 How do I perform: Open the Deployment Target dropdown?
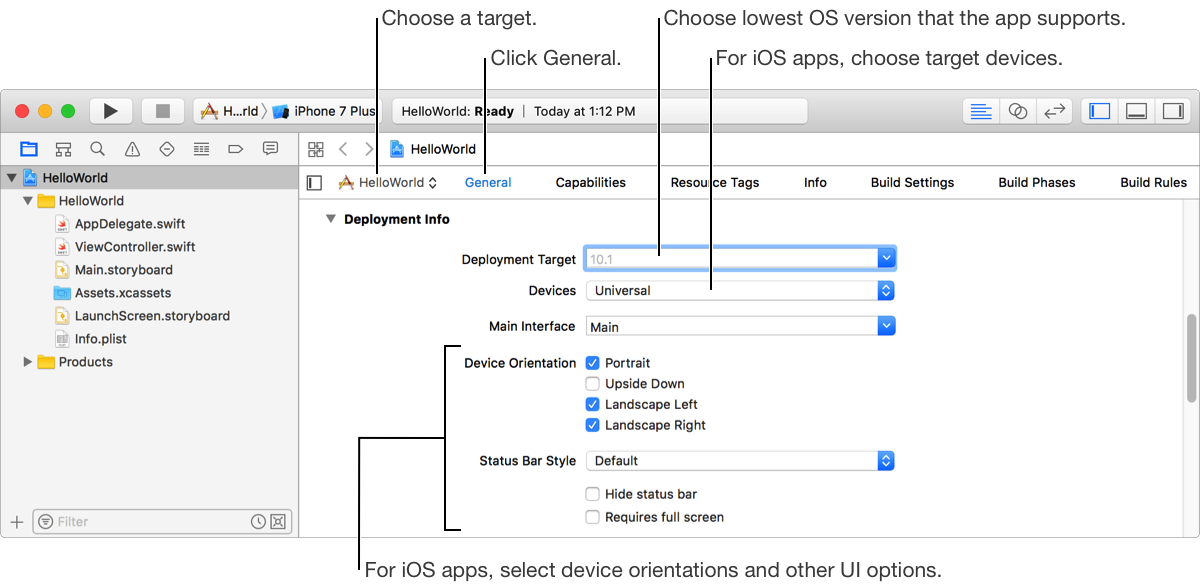tap(886, 259)
